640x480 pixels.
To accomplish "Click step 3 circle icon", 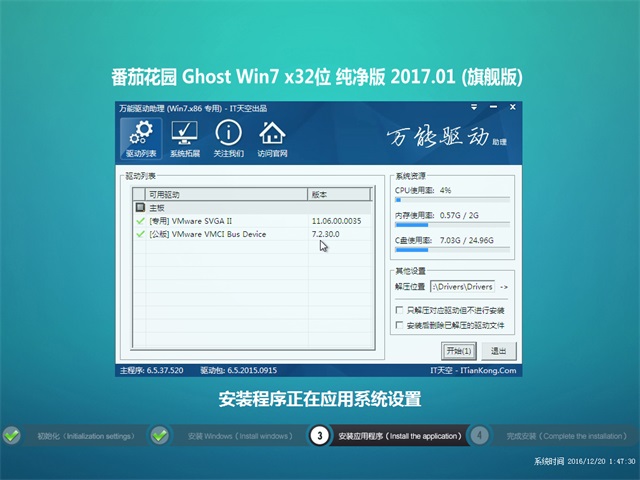I will [x=320, y=436].
